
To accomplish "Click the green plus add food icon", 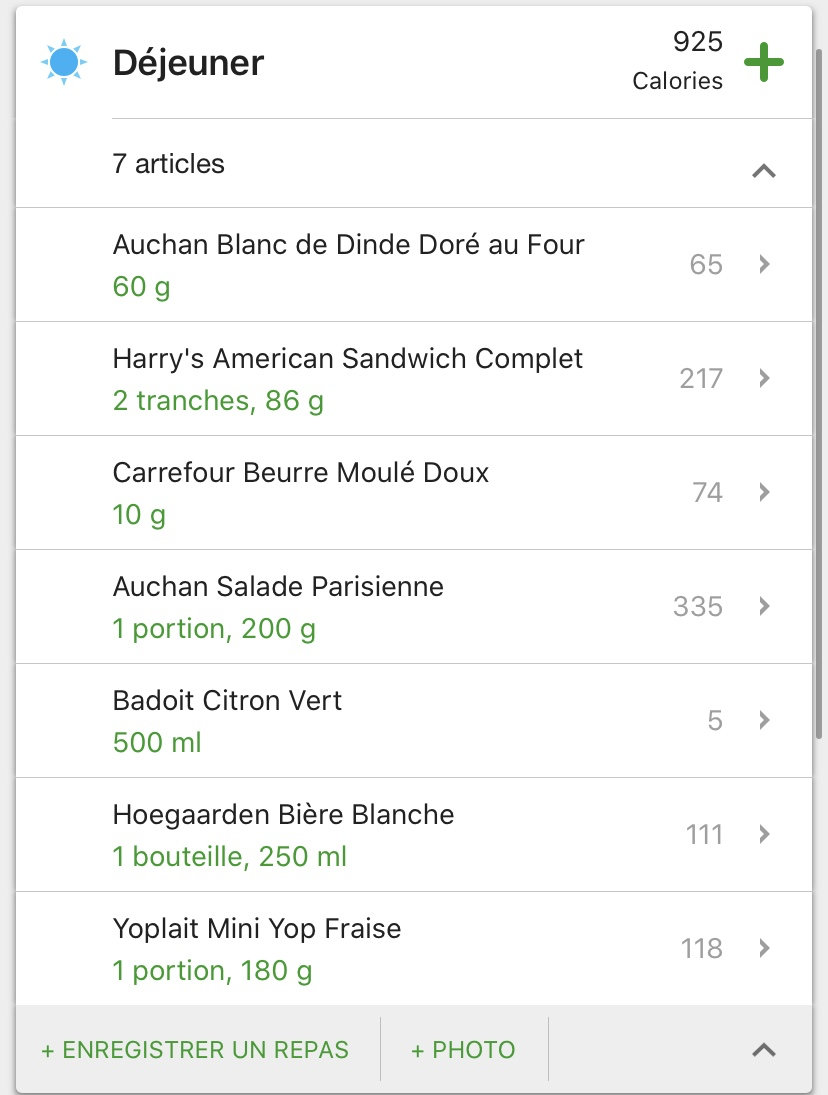I will click(764, 63).
